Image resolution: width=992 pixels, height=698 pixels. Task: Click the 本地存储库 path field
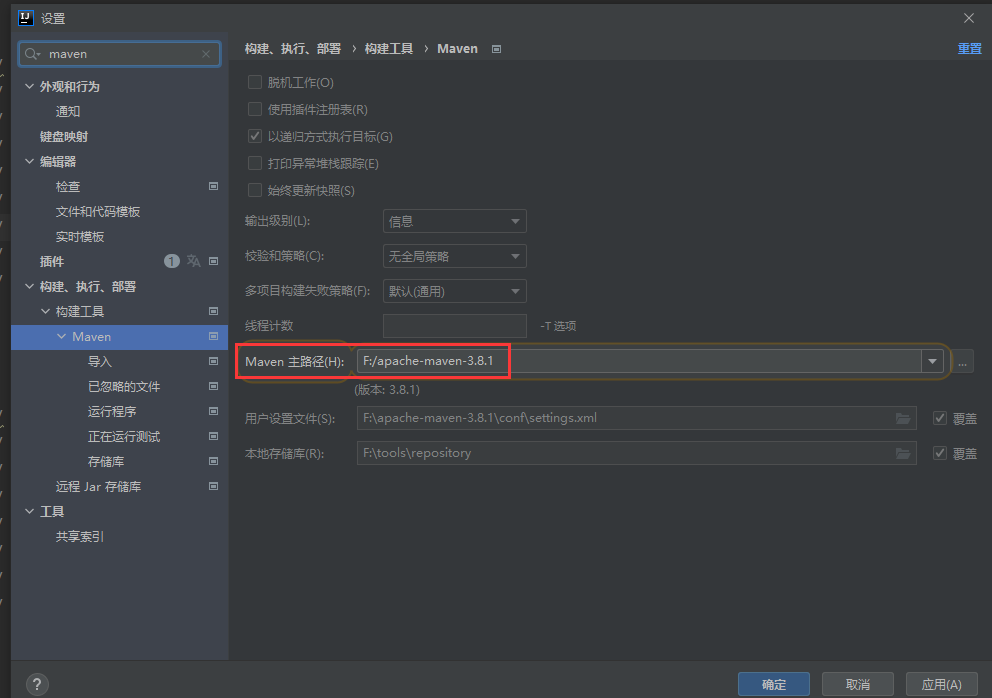[x=636, y=453]
